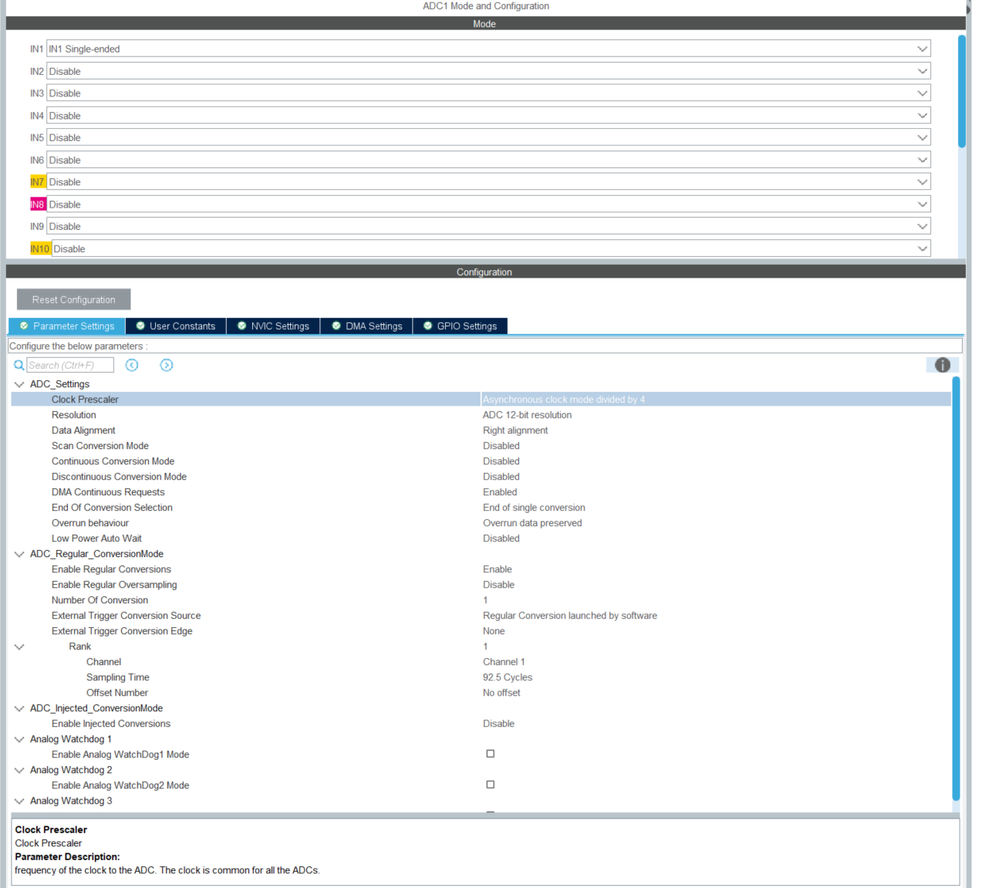
Task: Switch to GPIO Settings tab
Action: point(460,326)
